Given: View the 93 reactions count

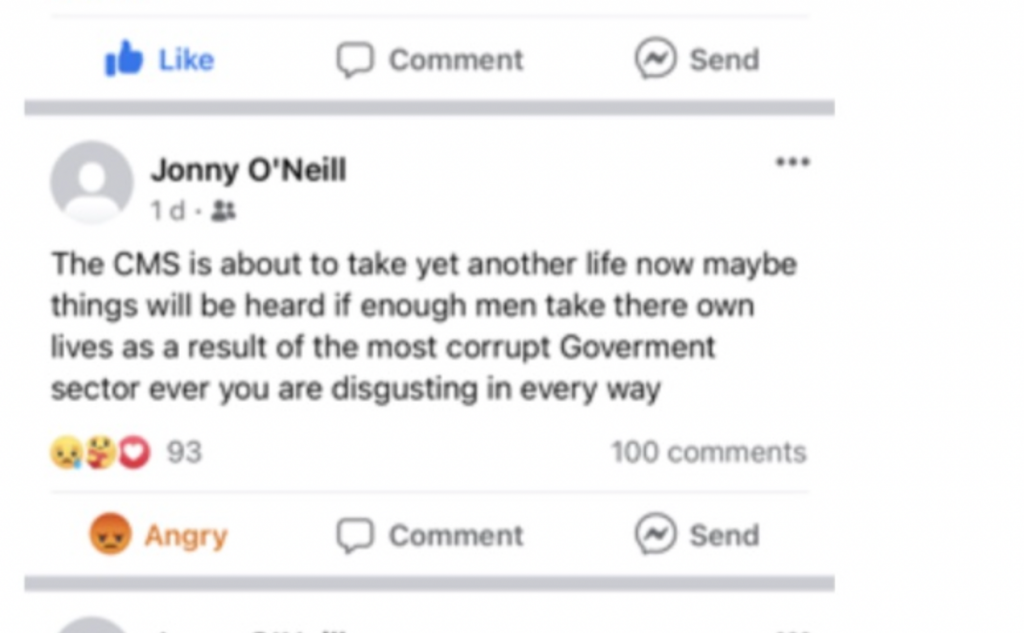Looking at the screenshot, I should pyautogui.click(x=184, y=453).
